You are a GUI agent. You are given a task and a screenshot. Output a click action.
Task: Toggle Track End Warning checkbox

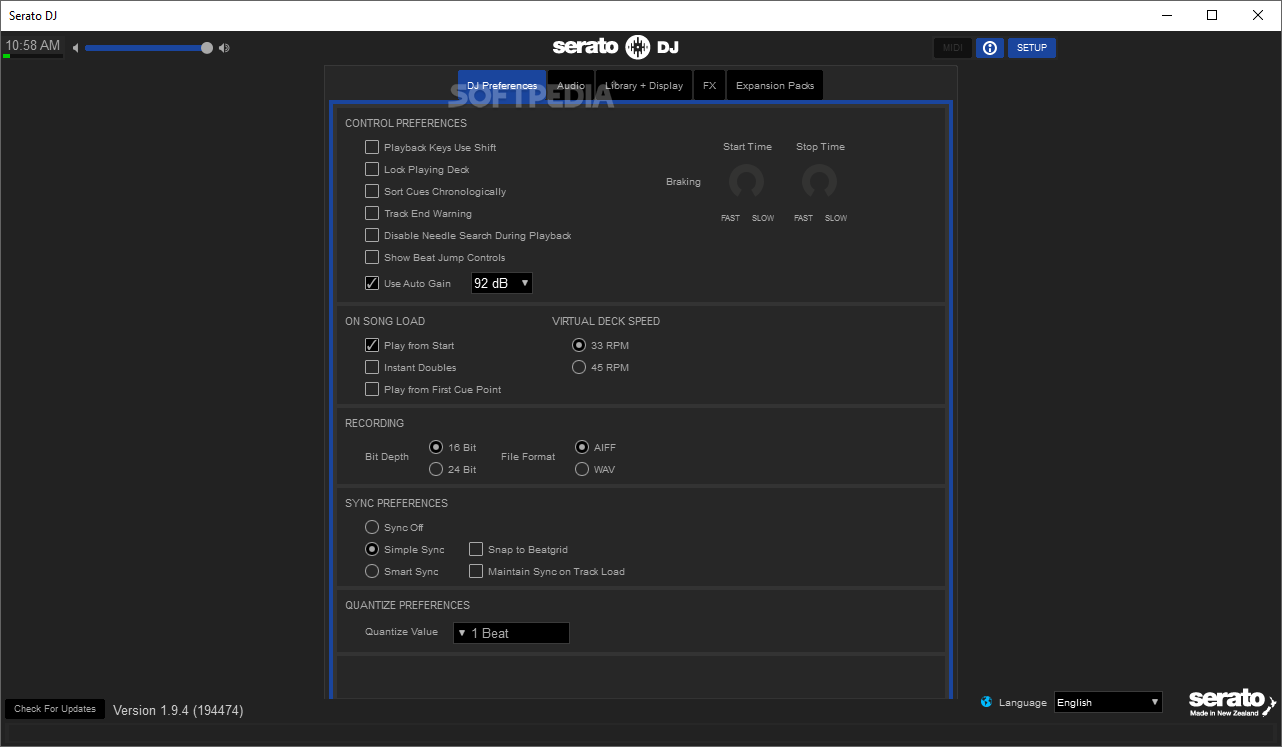point(372,213)
